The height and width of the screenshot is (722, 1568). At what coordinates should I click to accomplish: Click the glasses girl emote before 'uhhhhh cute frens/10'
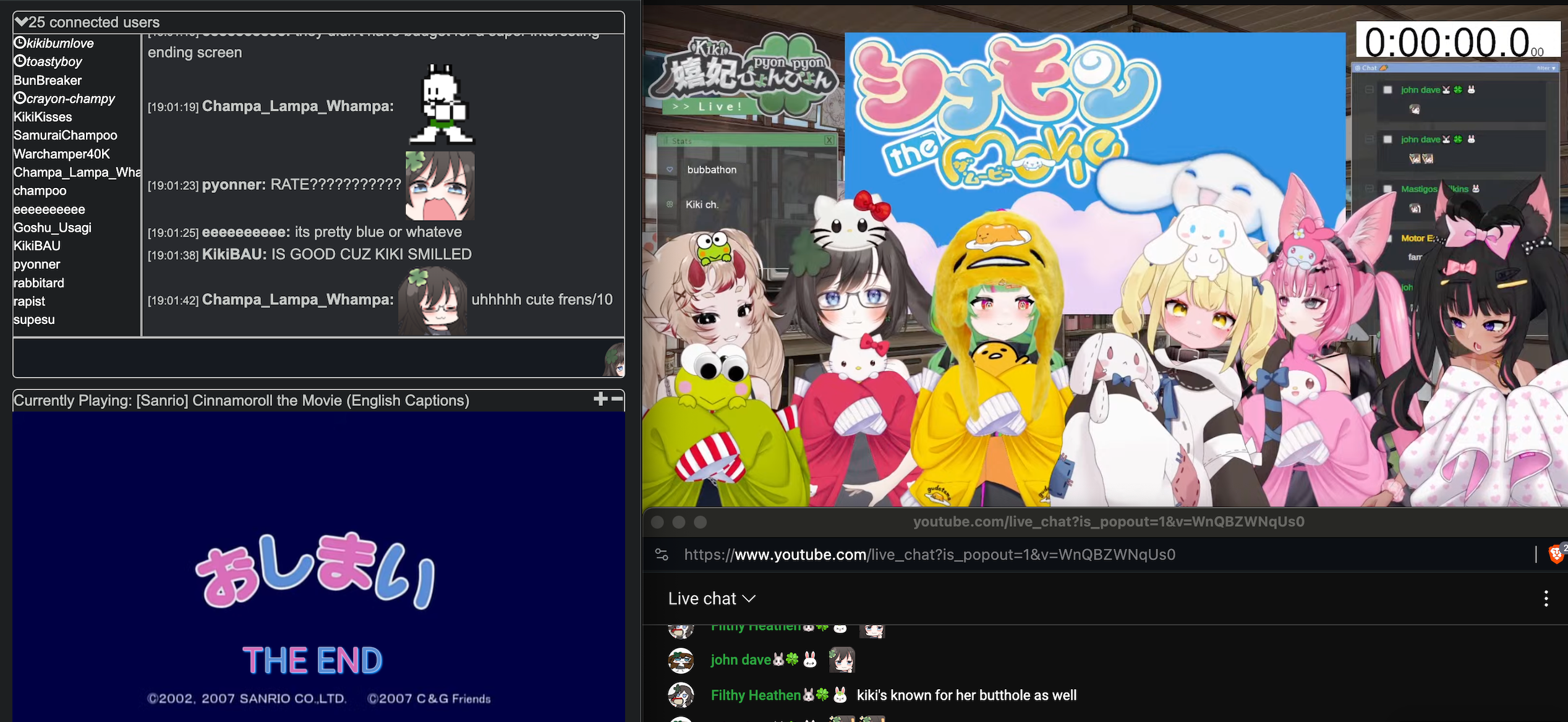(433, 301)
